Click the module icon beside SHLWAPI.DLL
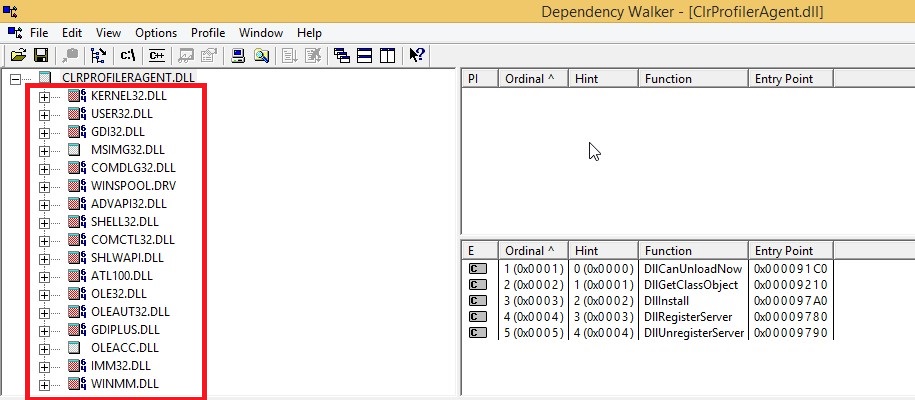Screen dimensions: 915x400 coord(76,258)
